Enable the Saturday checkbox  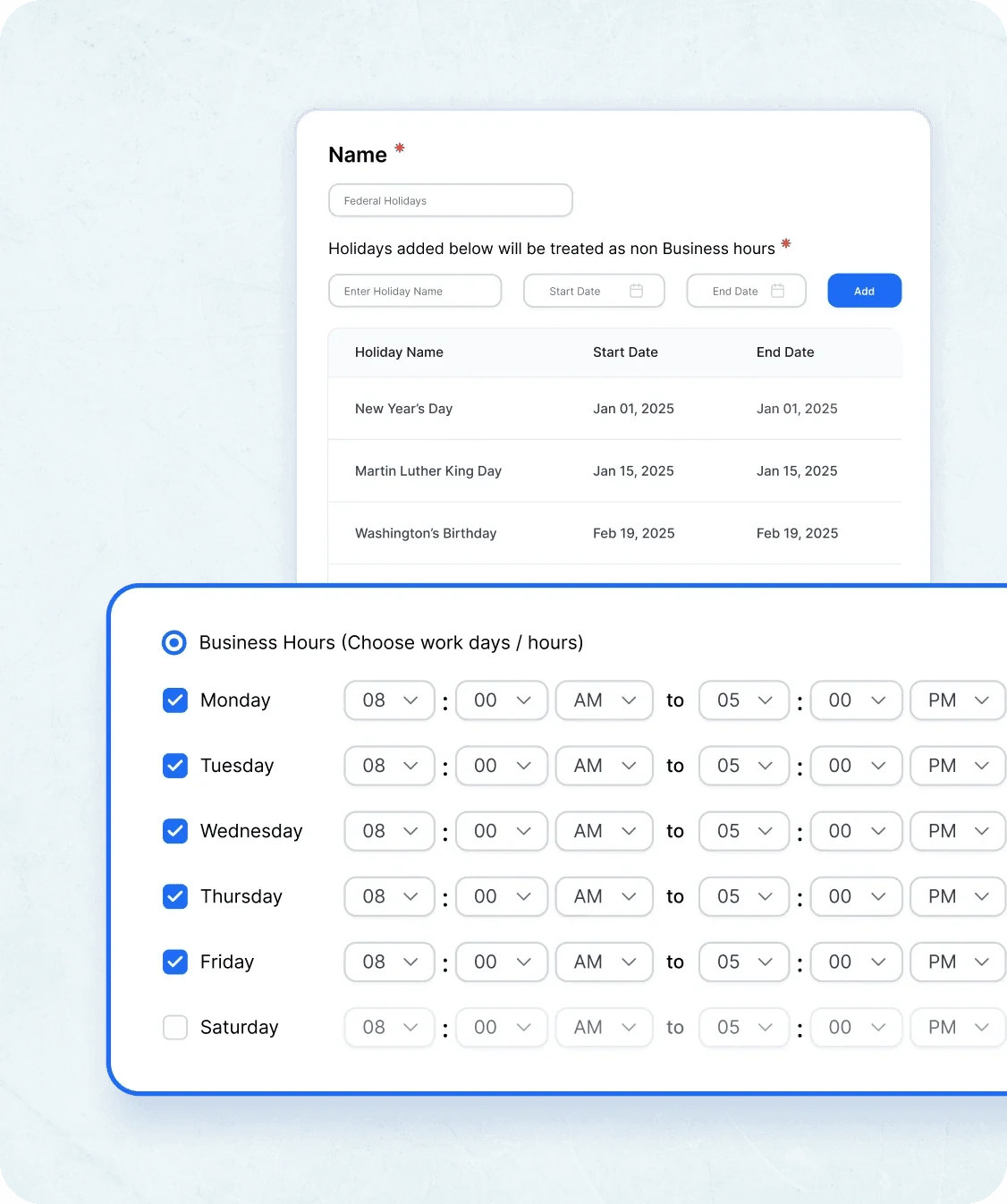tap(175, 1027)
